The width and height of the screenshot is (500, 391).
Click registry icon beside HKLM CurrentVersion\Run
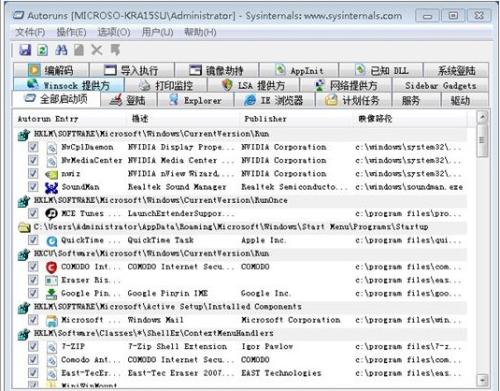tap(24, 134)
